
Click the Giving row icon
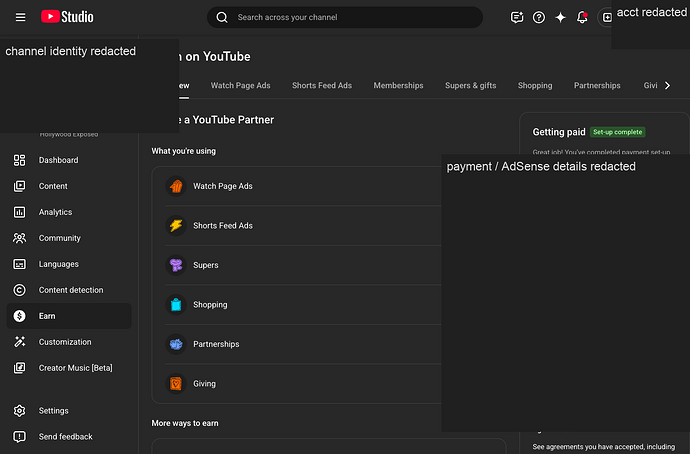(176, 384)
